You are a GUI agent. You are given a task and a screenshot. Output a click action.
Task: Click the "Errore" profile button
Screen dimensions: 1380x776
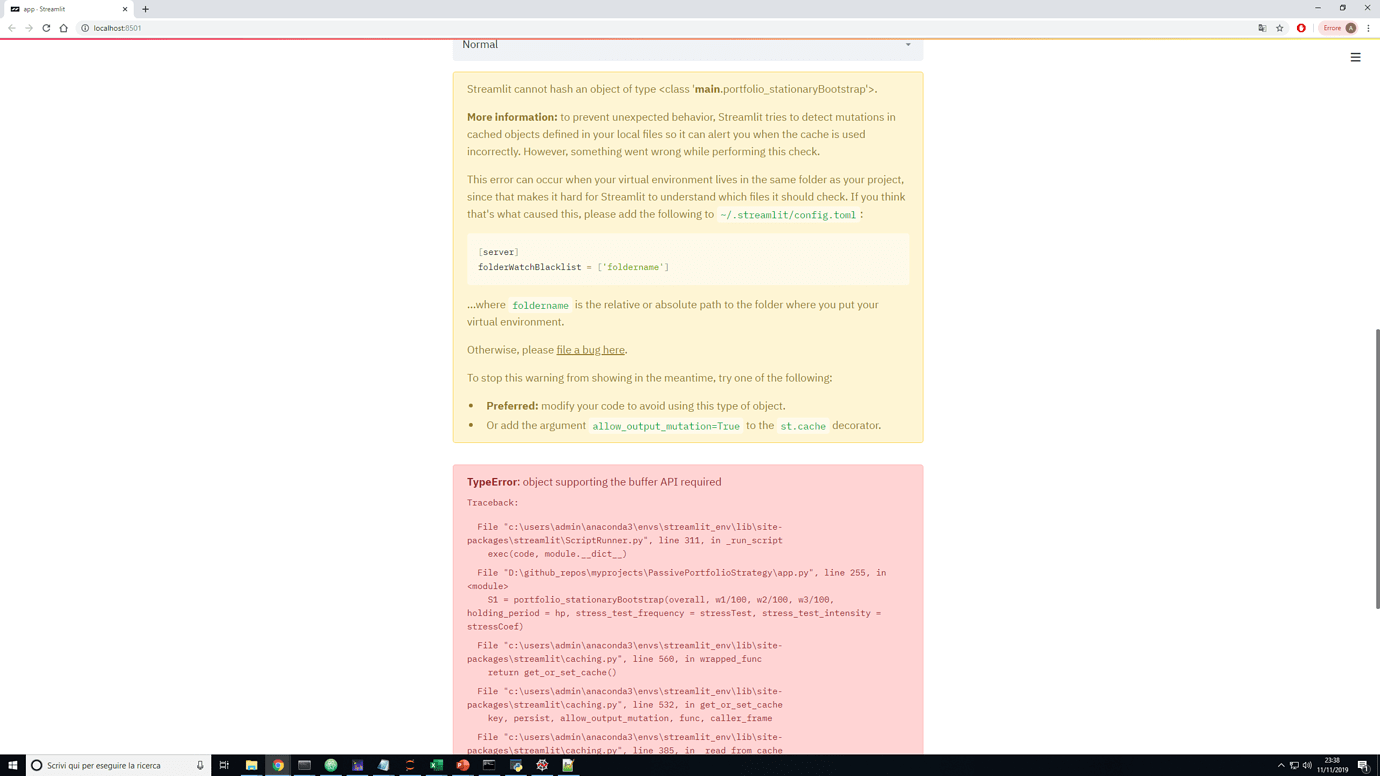point(1337,28)
